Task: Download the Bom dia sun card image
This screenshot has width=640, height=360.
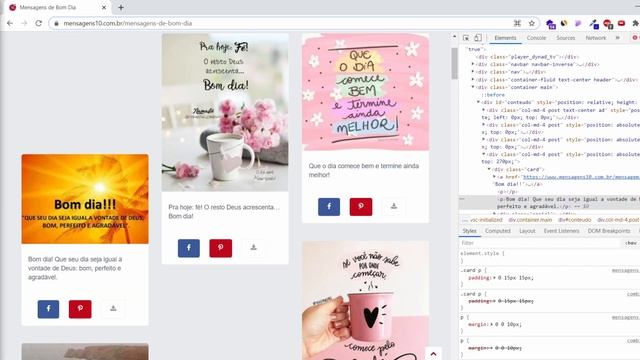Action: pyautogui.click(x=113, y=309)
